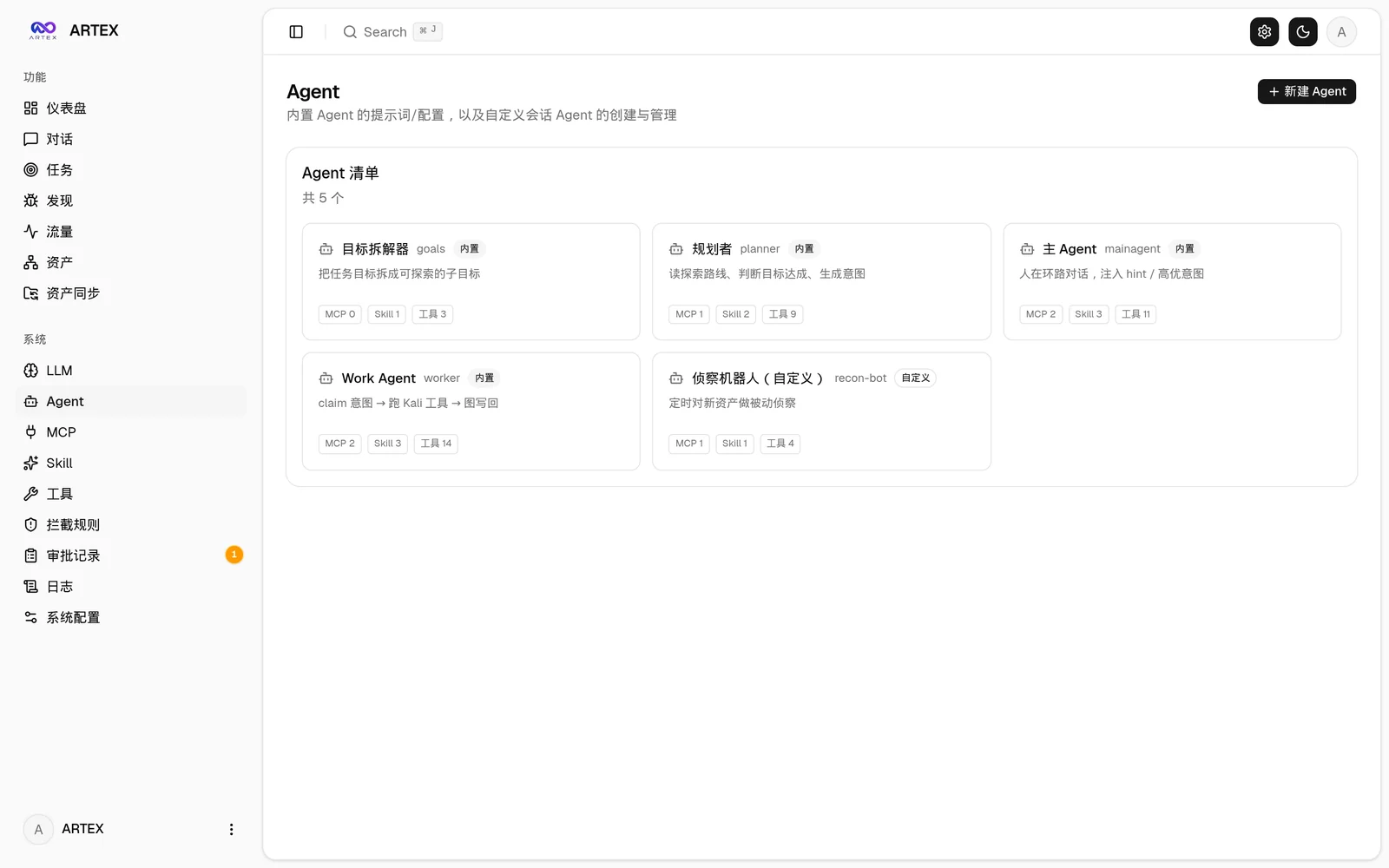This screenshot has width=1389, height=868.
Task: Click the 共 5 个 count text
Action: pyautogui.click(x=323, y=198)
